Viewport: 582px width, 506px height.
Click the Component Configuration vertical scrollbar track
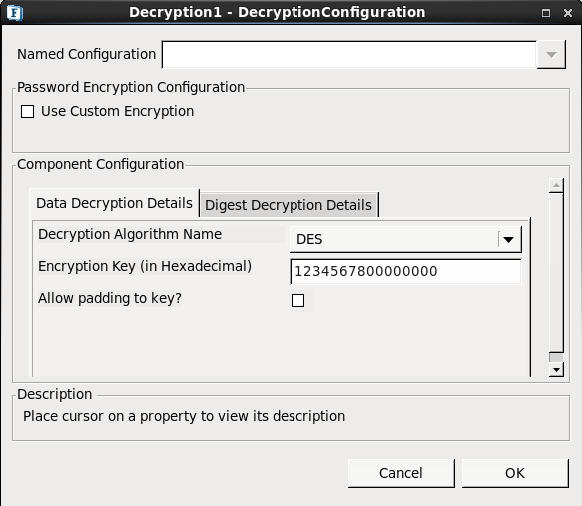[x=556, y=273]
